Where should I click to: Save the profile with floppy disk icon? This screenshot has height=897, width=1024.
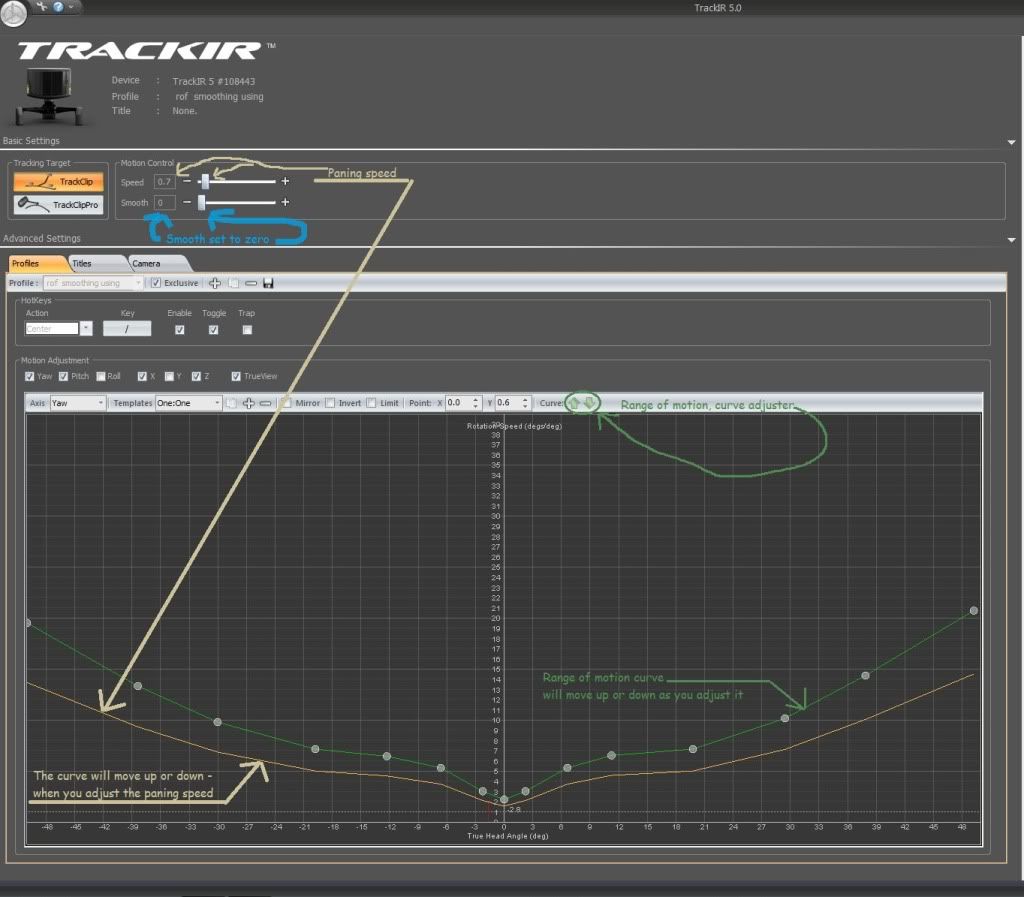(268, 283)
